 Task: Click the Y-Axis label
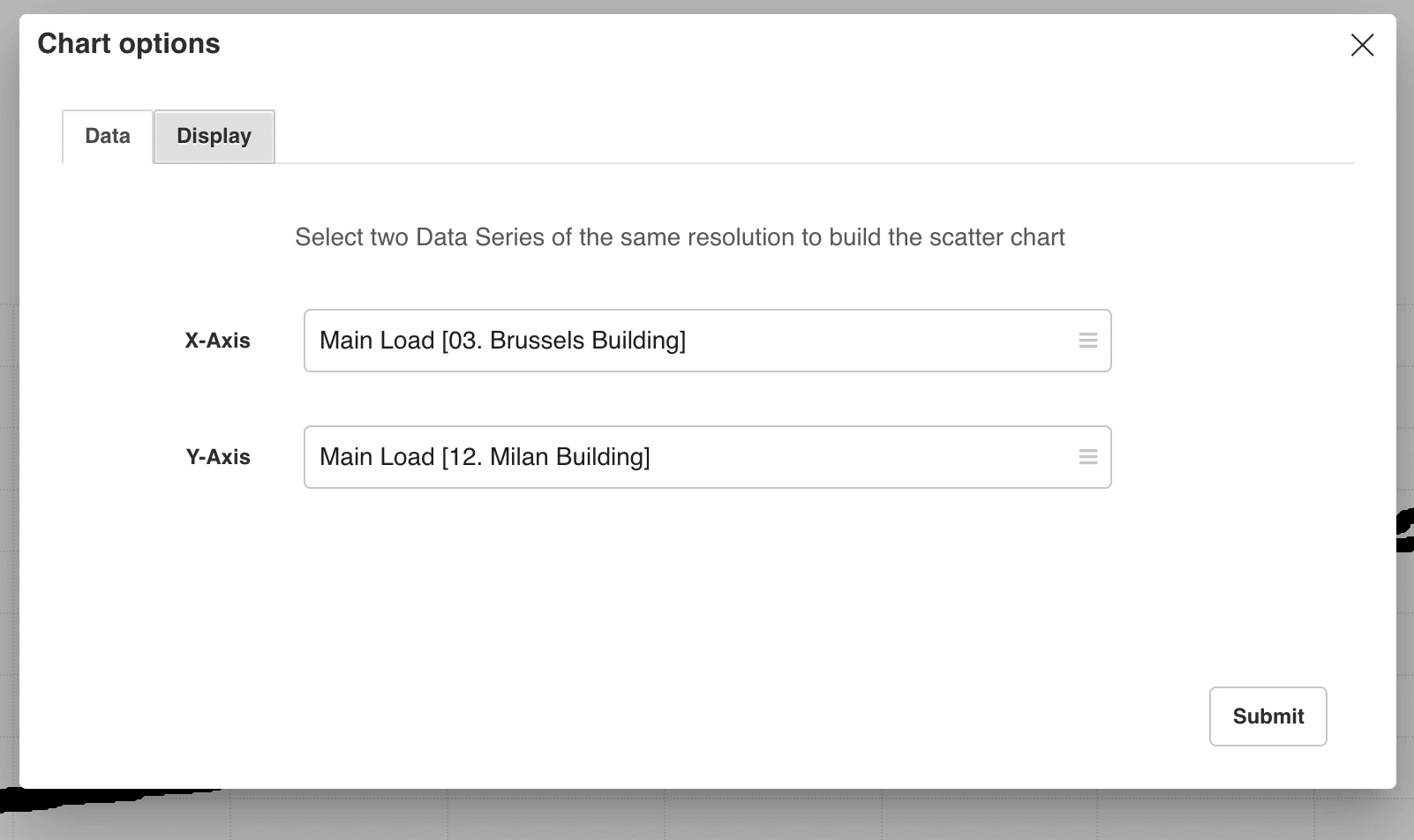[x=218, y=457]
